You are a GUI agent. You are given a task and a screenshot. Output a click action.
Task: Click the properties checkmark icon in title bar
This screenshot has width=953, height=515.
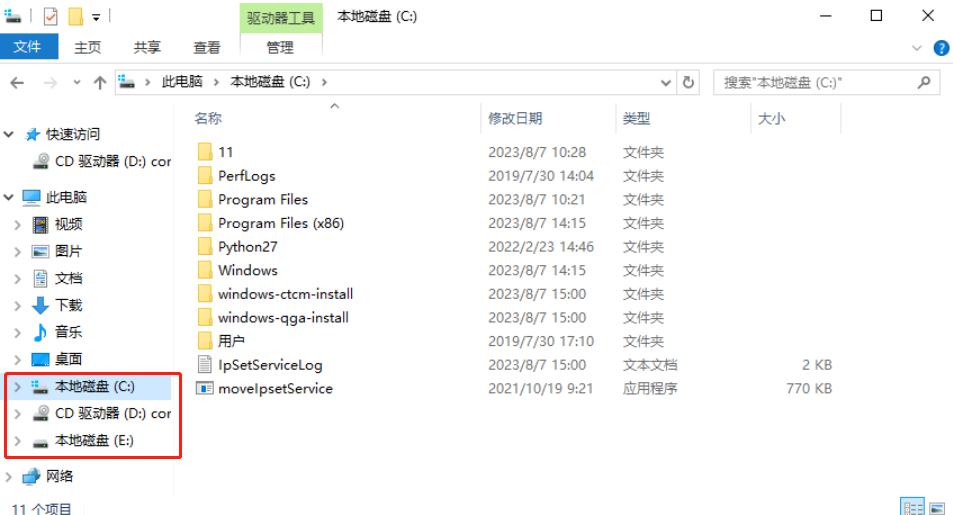pos(50,16)
